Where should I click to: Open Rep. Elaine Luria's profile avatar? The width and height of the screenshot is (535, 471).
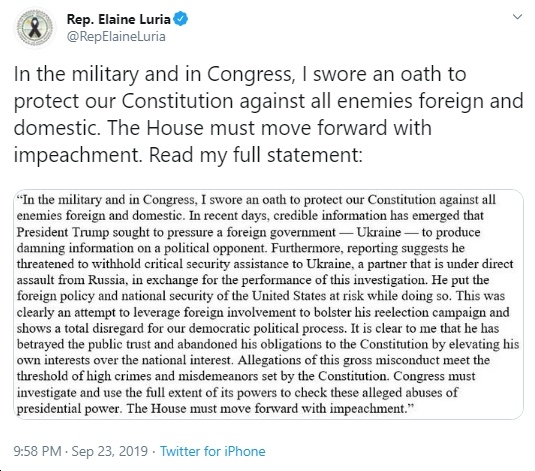click(35, 28)
